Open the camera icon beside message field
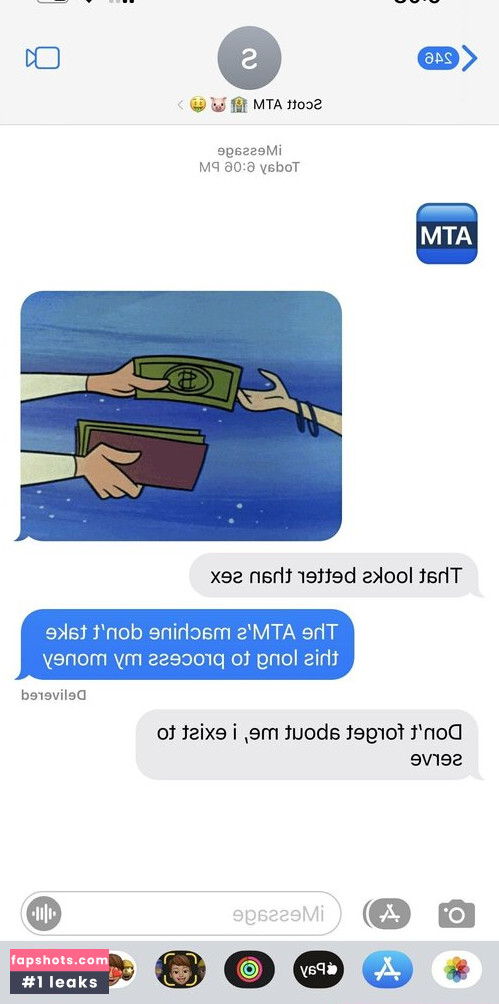Image resolution: width=499 pixels, height=1004 pixels. click(457, 913)
